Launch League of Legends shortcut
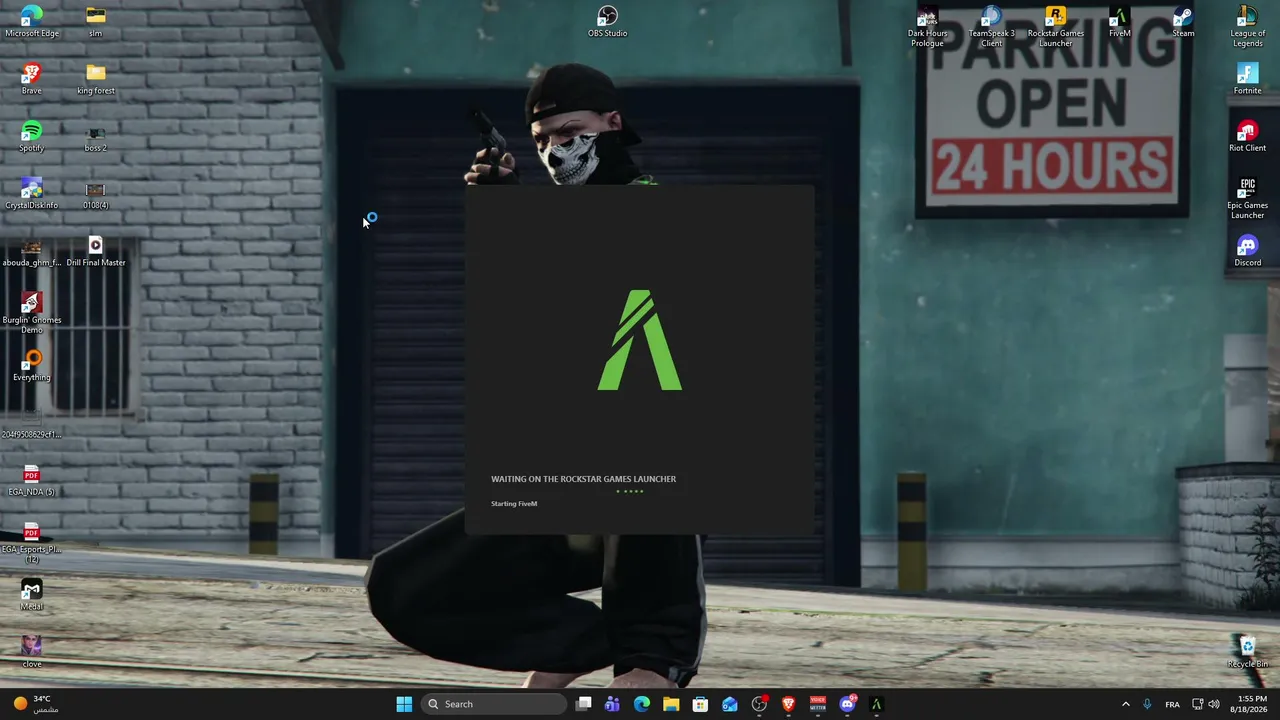The image size is (1280, 720). [1248, 26]
